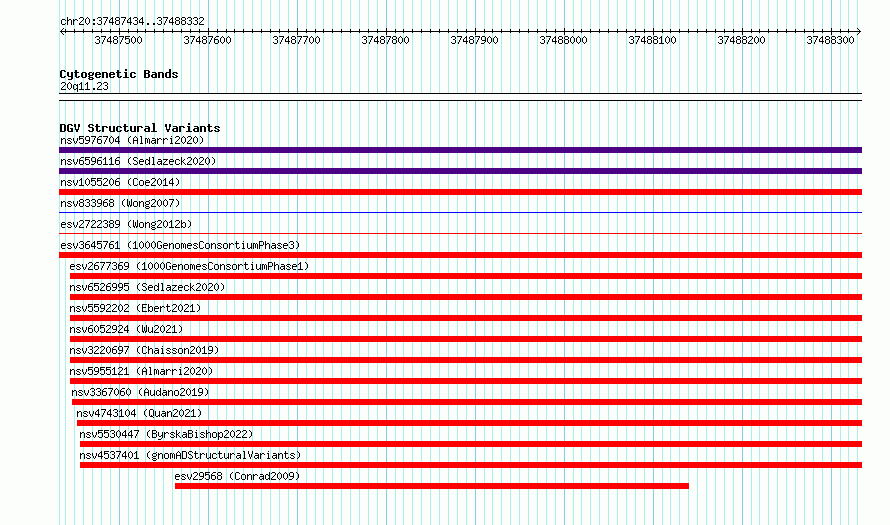
Task: Select the nsv5955121 (Almarri2020) label
Action: click(141, 371)
